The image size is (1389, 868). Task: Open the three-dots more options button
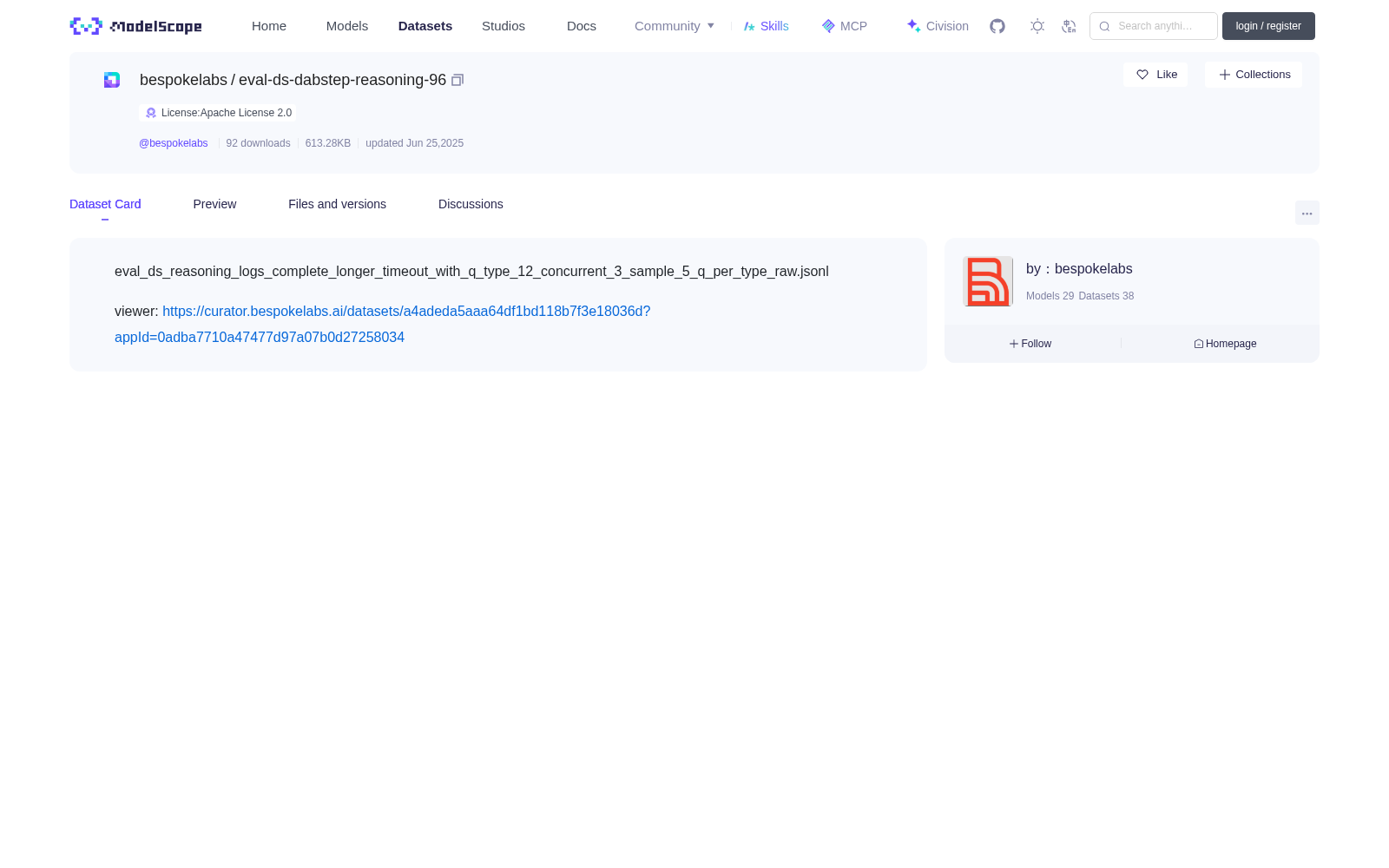click(1307, 214)
